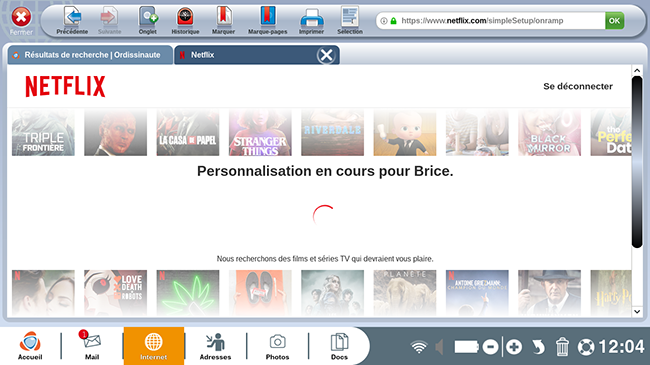Select the Riverdale poster
Image resolution: width=650 pixels, height=365 pixels.
pyautogui.click(x=332, y=133)
